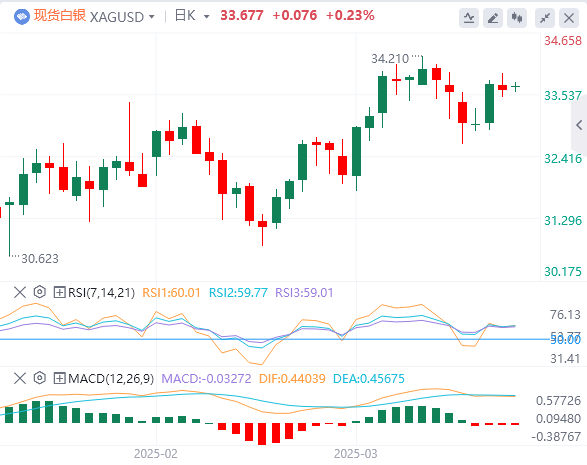
Task: Click the price change +0.076
Action: coord(295,16)
